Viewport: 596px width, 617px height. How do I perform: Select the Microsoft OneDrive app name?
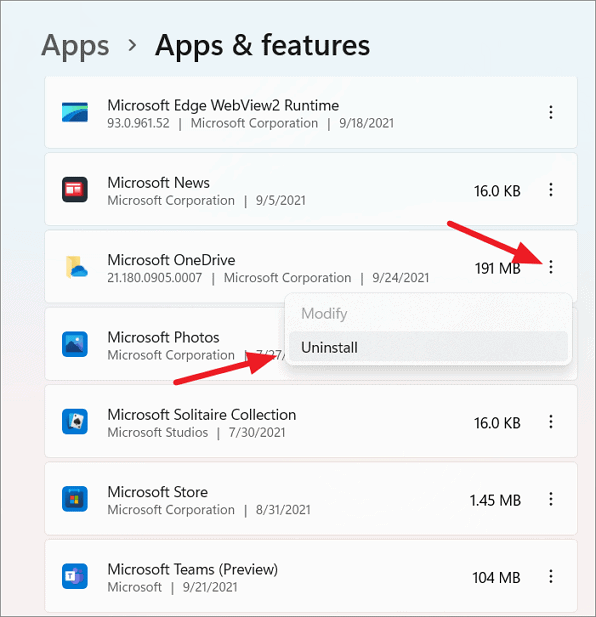(x=171, y=260)
